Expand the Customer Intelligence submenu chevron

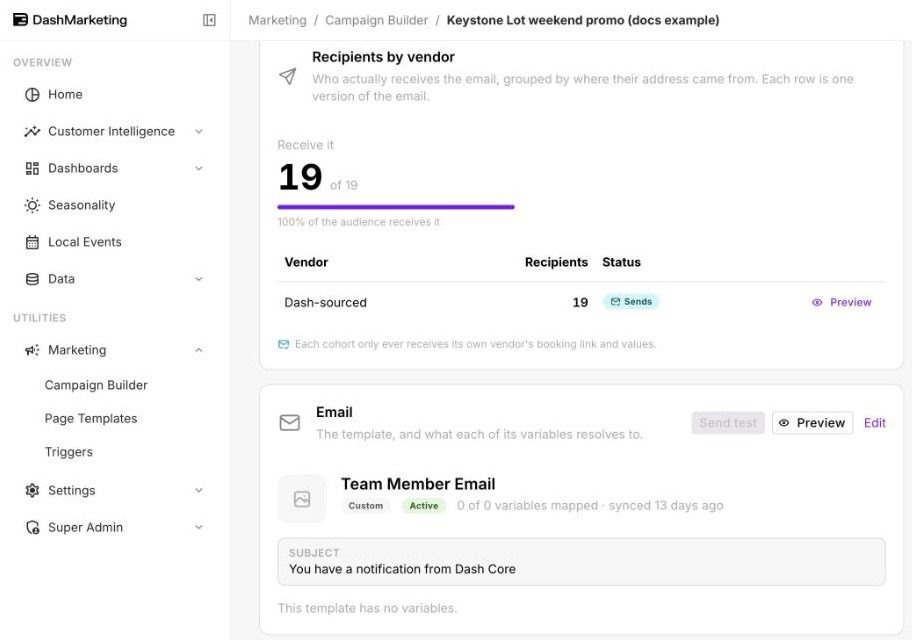coord(199,131)
